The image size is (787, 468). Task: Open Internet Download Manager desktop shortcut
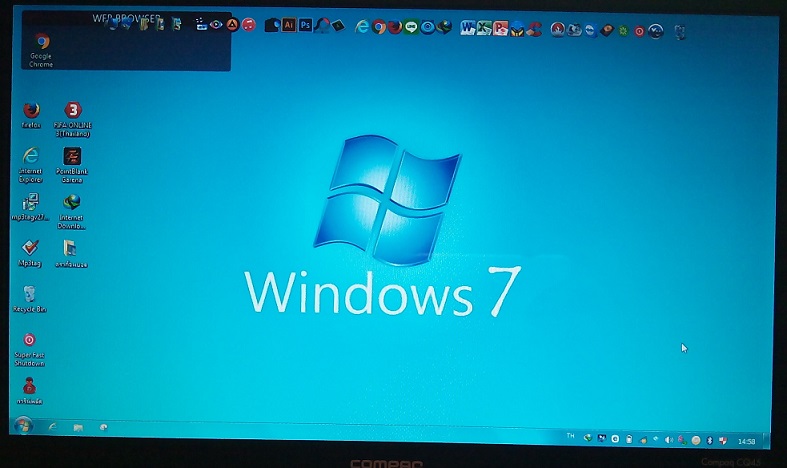(x=71, y=211)
